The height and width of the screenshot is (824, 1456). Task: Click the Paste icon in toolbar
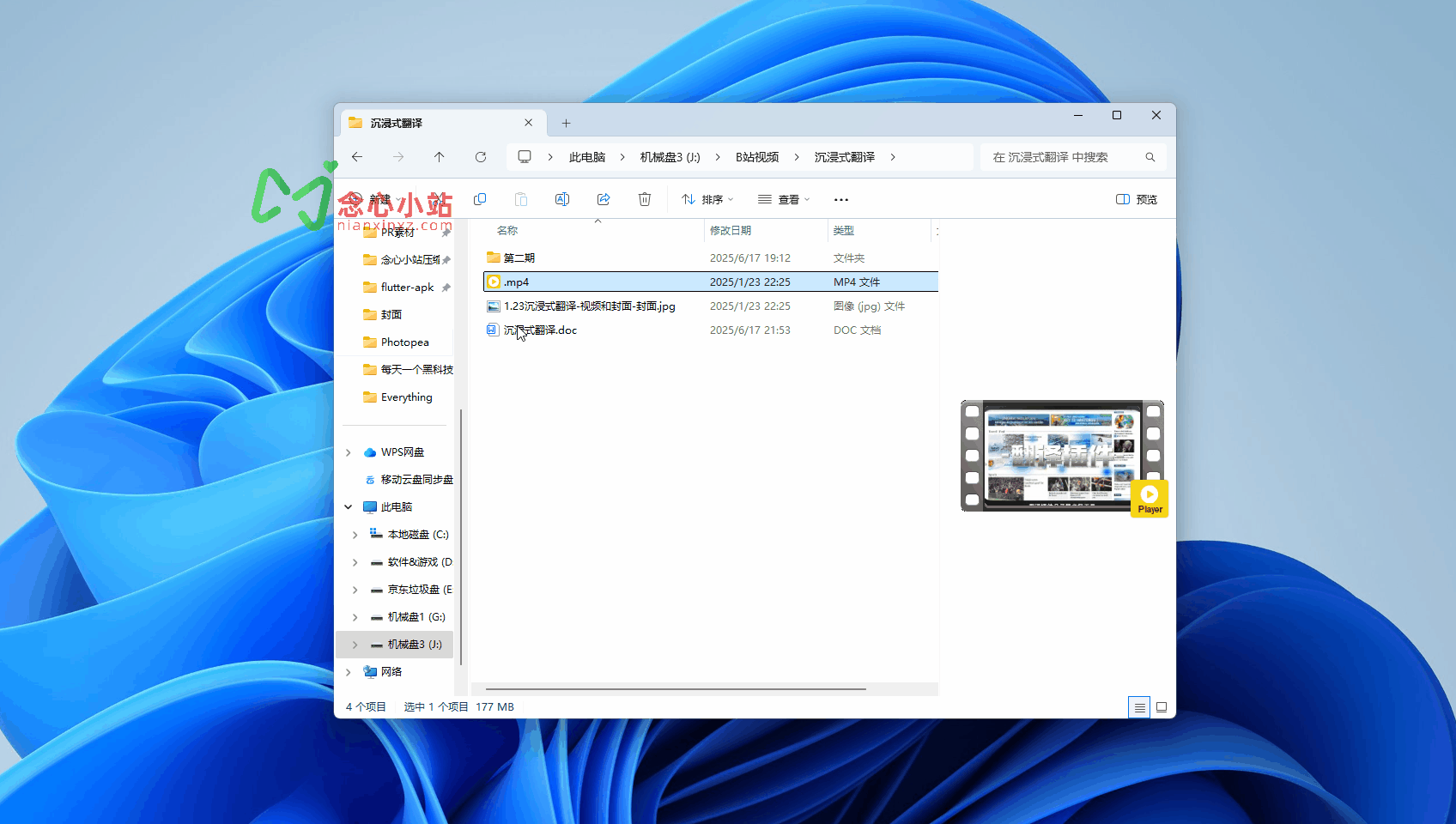521,199
